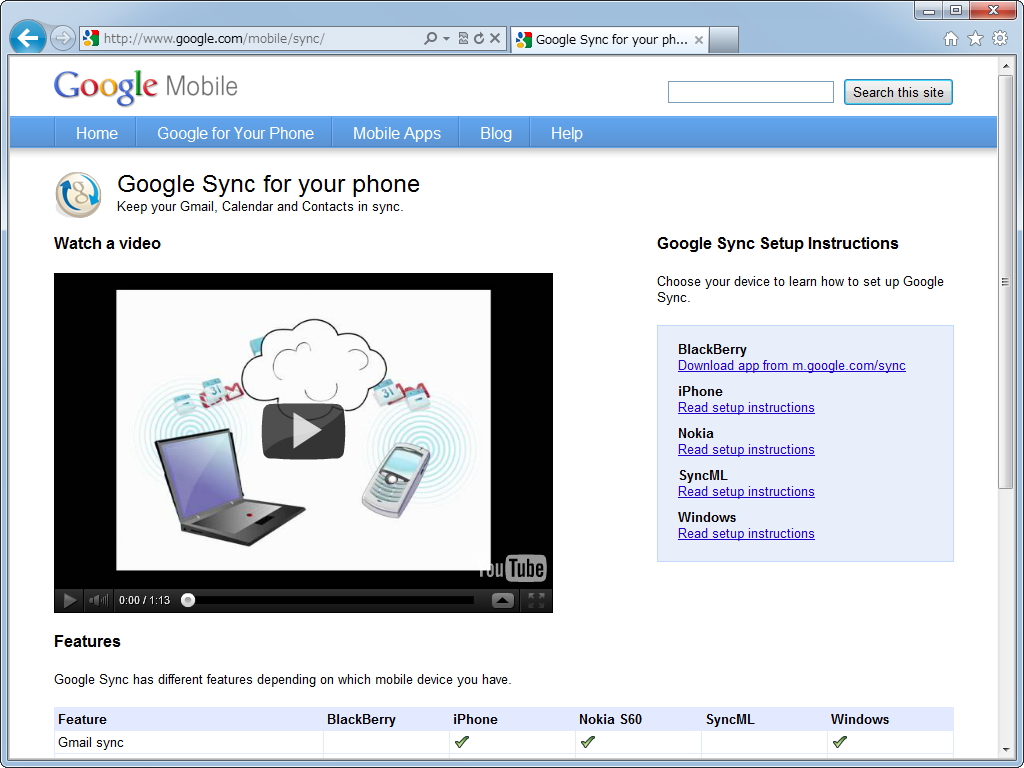Open the BlackBerry download link
This screenshot has width=1024, height=768.
pos(791,365)
